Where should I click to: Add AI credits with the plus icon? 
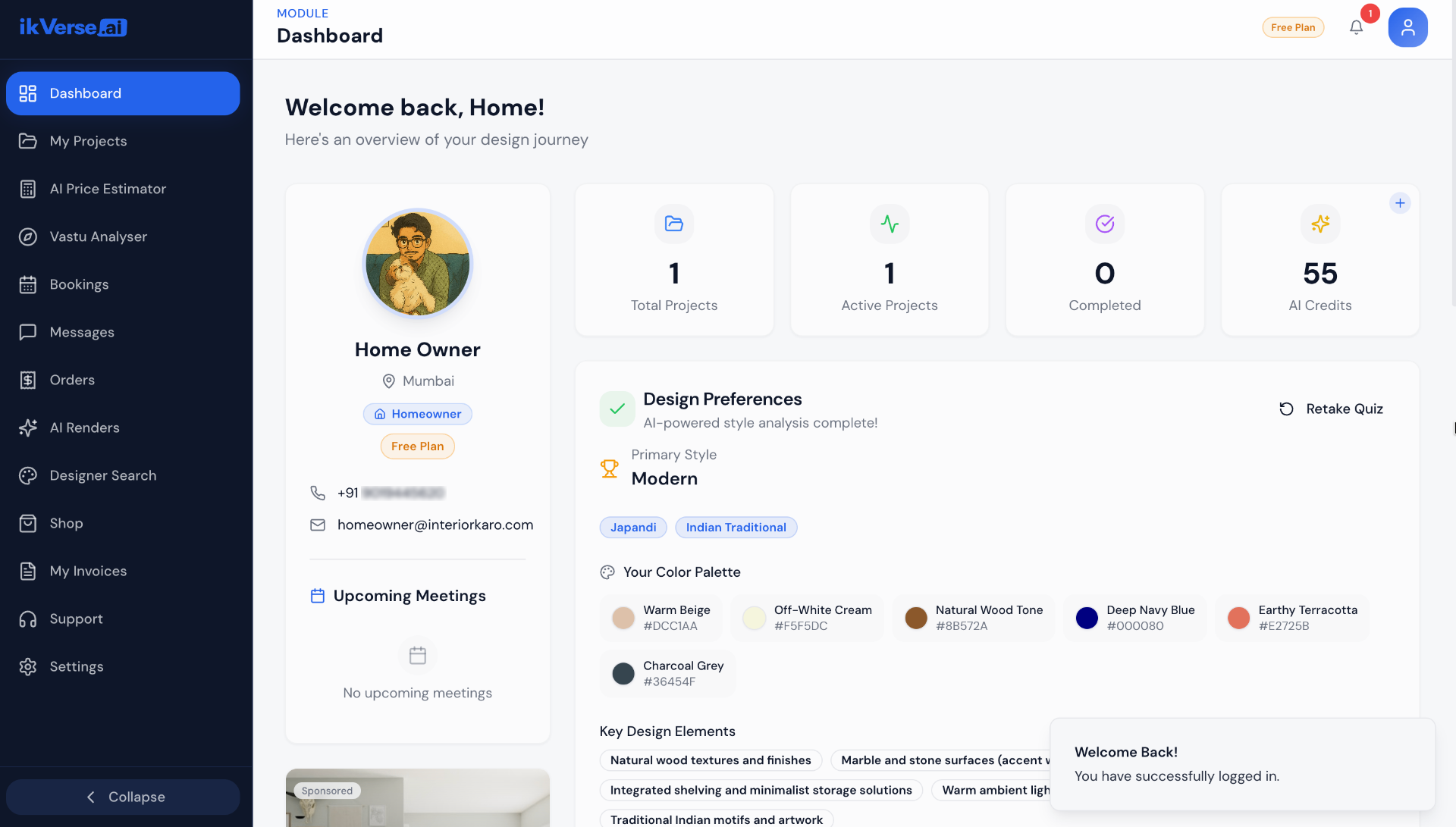tap(1400, 202)
